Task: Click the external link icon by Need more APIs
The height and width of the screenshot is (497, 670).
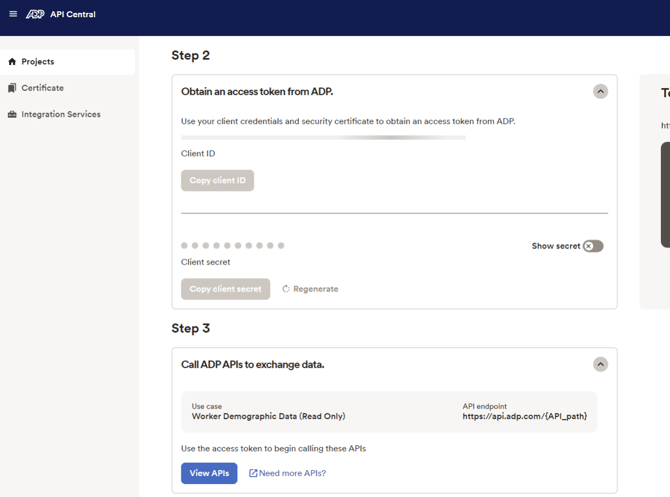Action: click(x=253, y=473)
